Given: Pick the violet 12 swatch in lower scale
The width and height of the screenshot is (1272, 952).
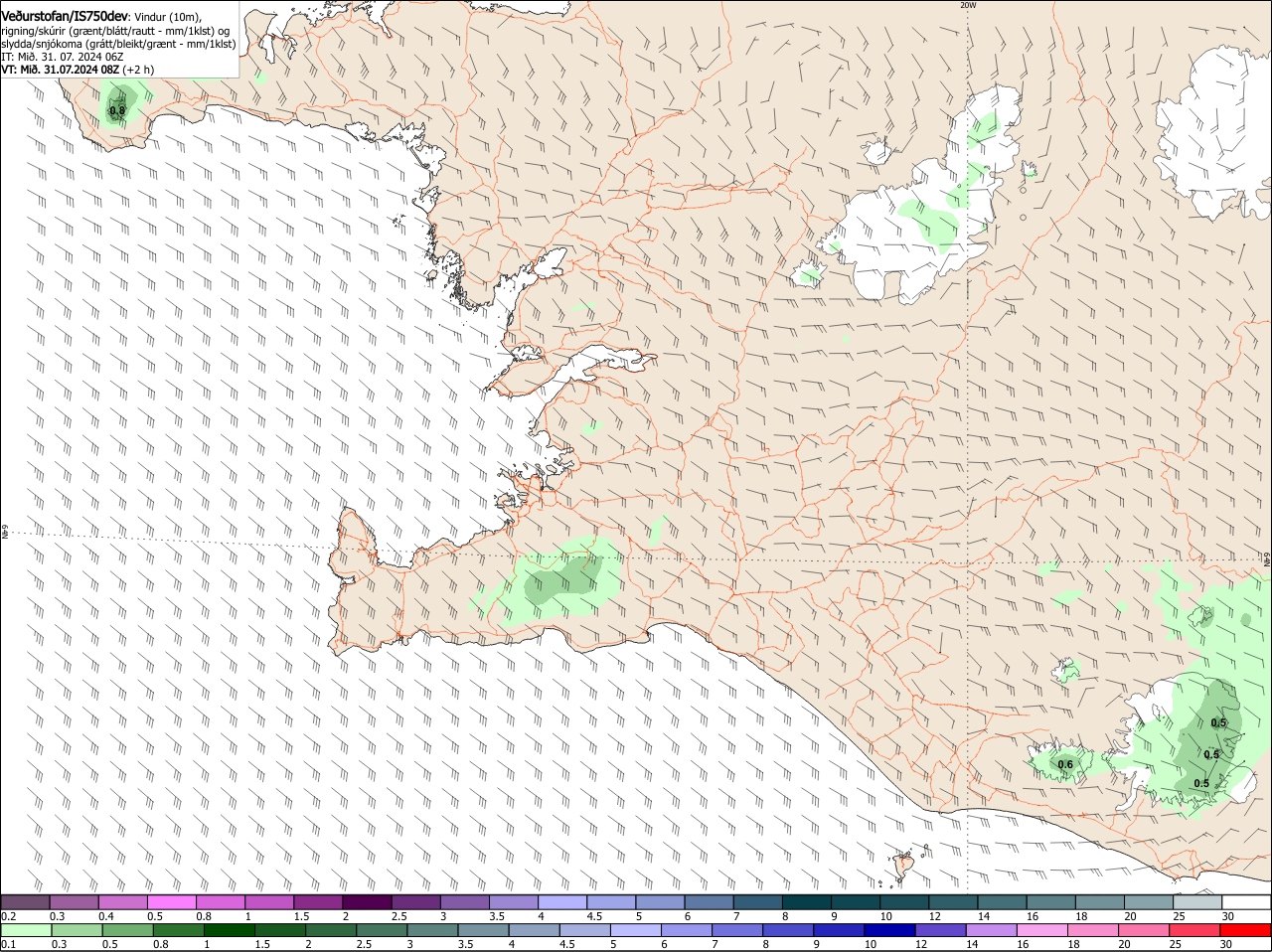Looking at the screenshot, I should tap(940, 930).
